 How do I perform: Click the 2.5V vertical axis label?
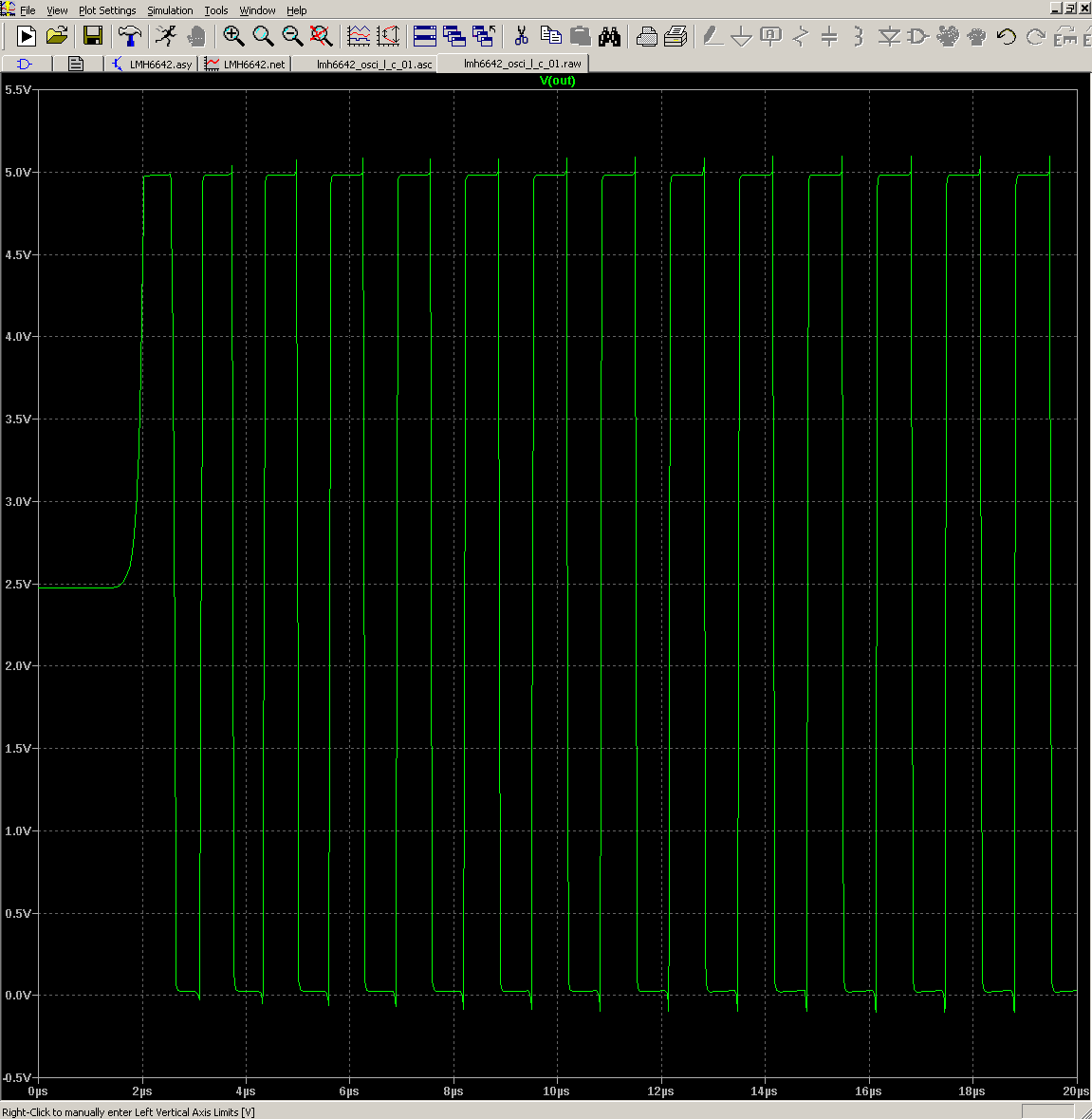18,585
